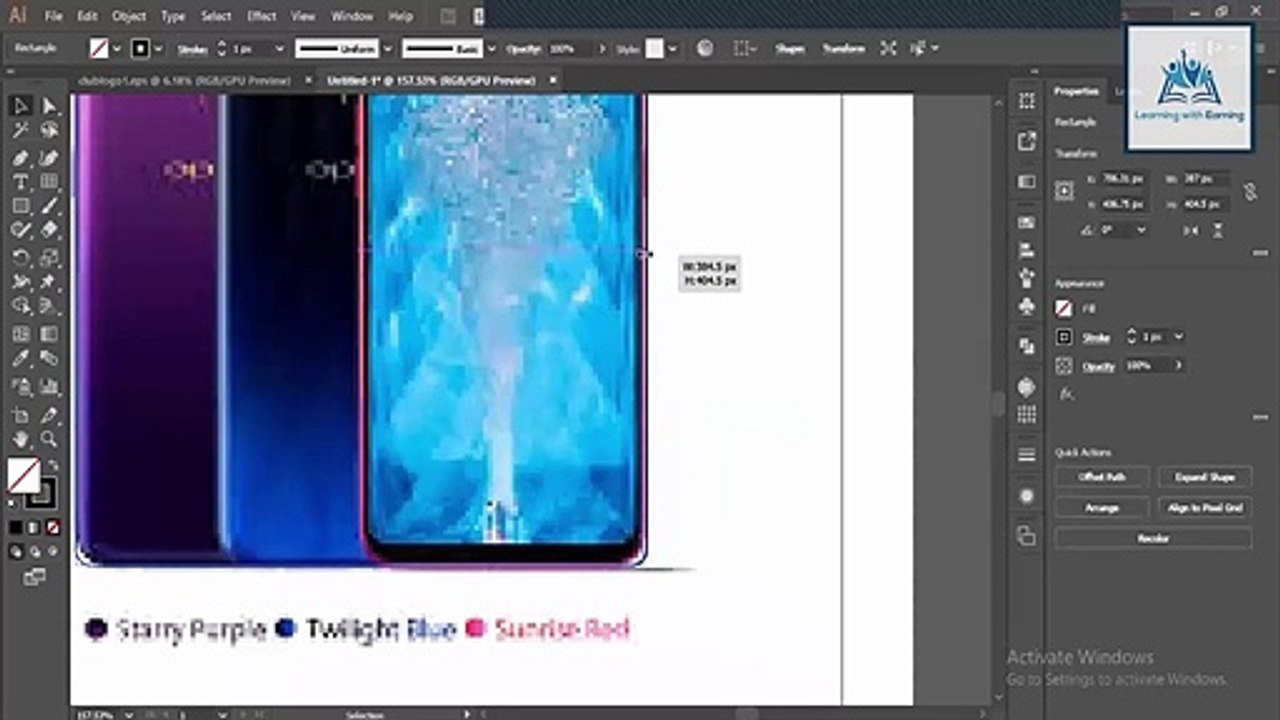This screenshot has height=720, width=1280.
Task: Select the Eyedropper tool
Action: point(21,359)
